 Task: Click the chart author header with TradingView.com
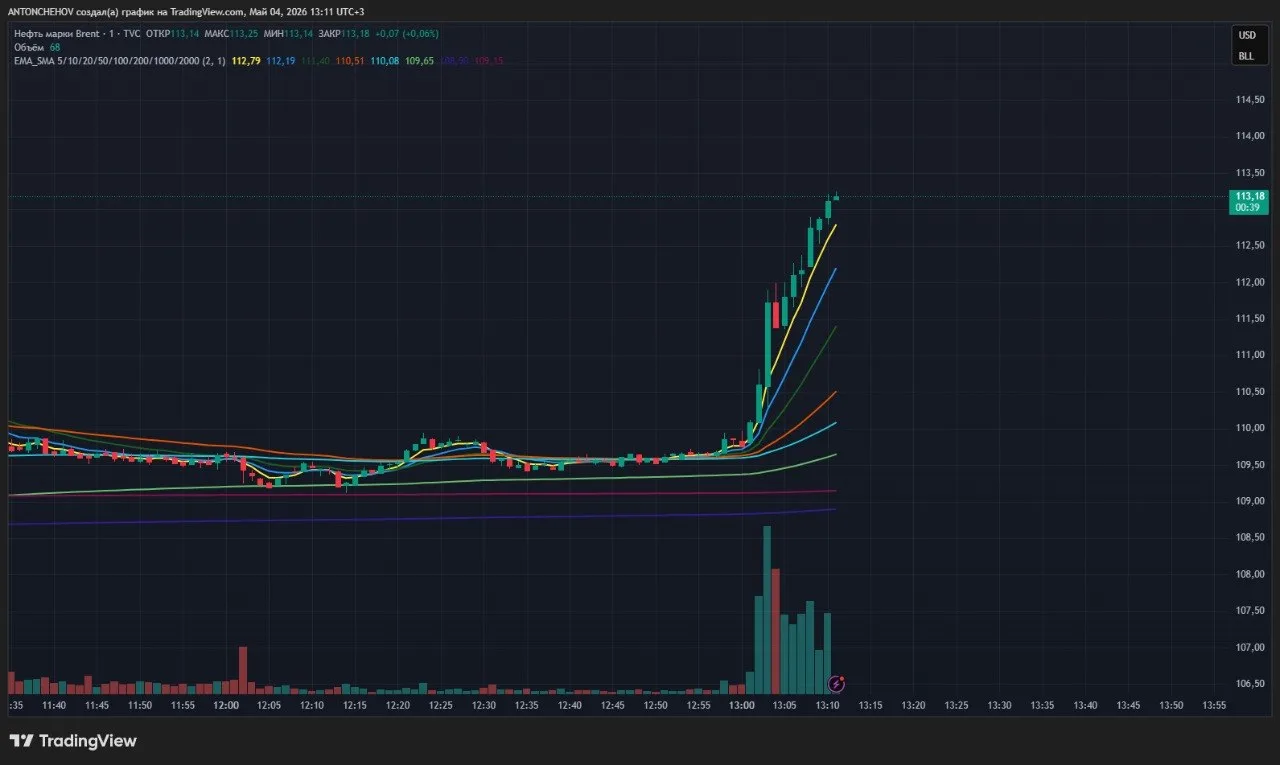coord(186,11)
